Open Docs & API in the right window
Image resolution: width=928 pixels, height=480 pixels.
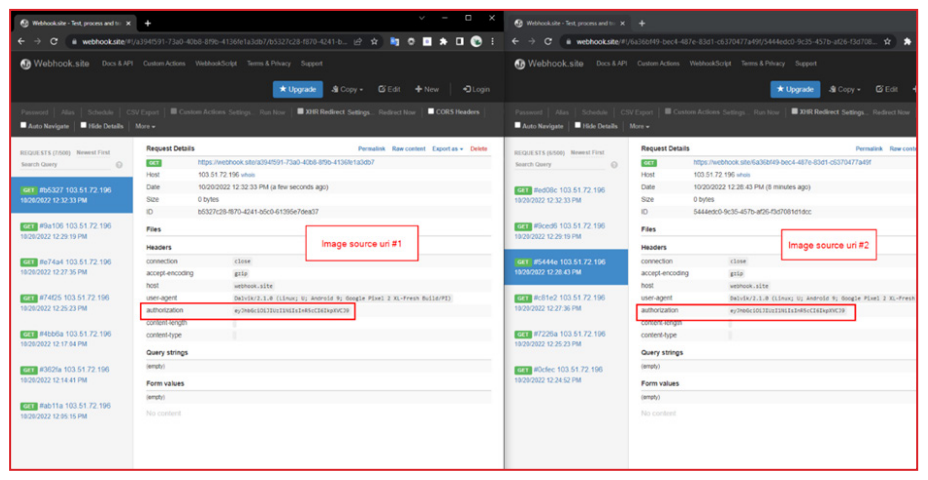(611, 64)
